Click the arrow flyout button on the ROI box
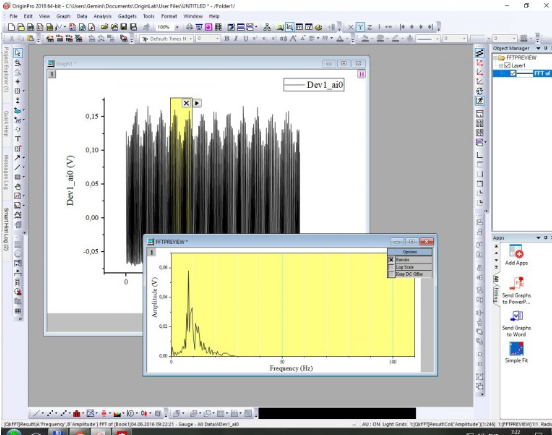552x435 pixels. coord(197,103)
